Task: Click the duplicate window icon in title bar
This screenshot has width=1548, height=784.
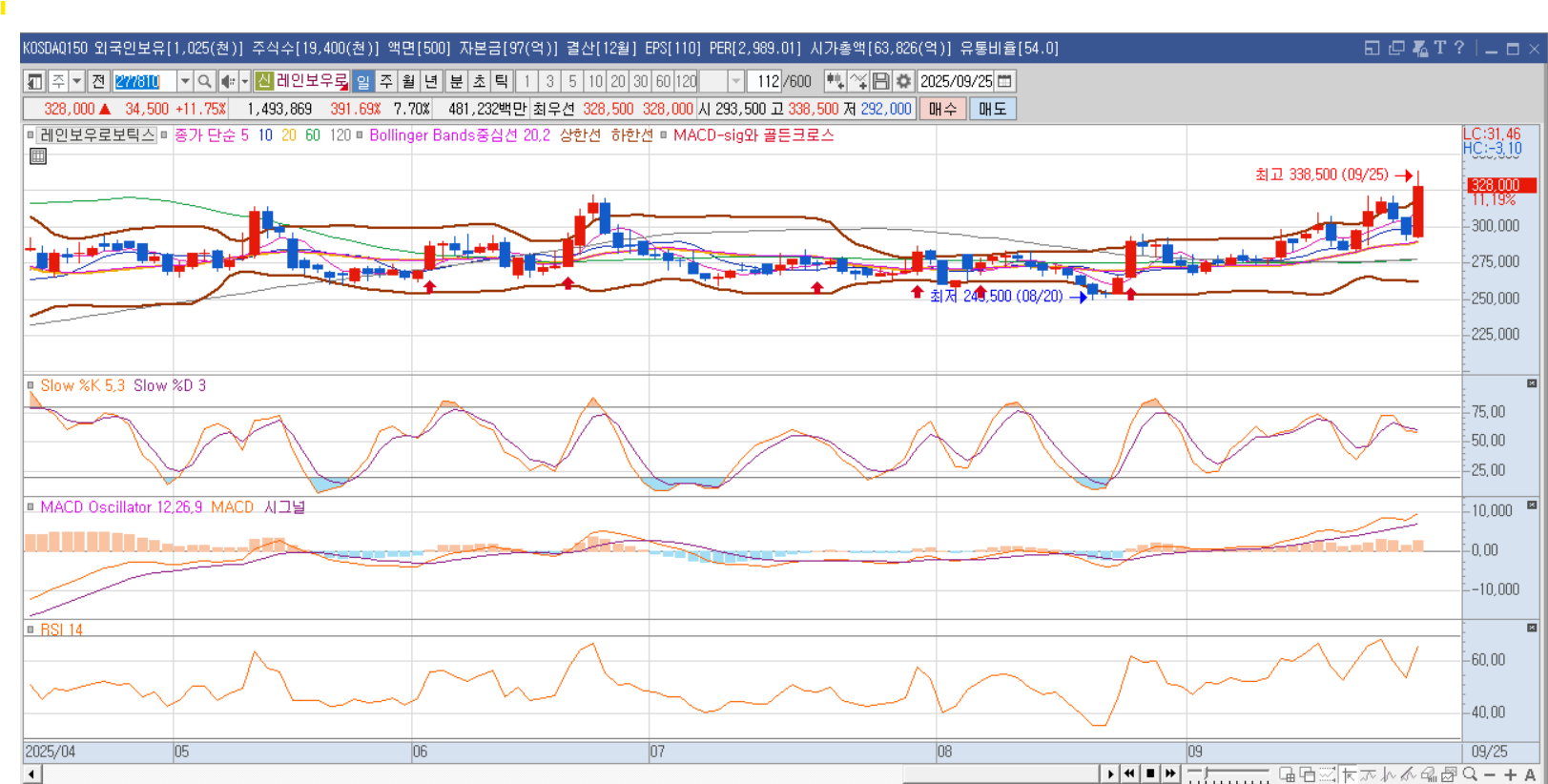Action: (1396, 48)
